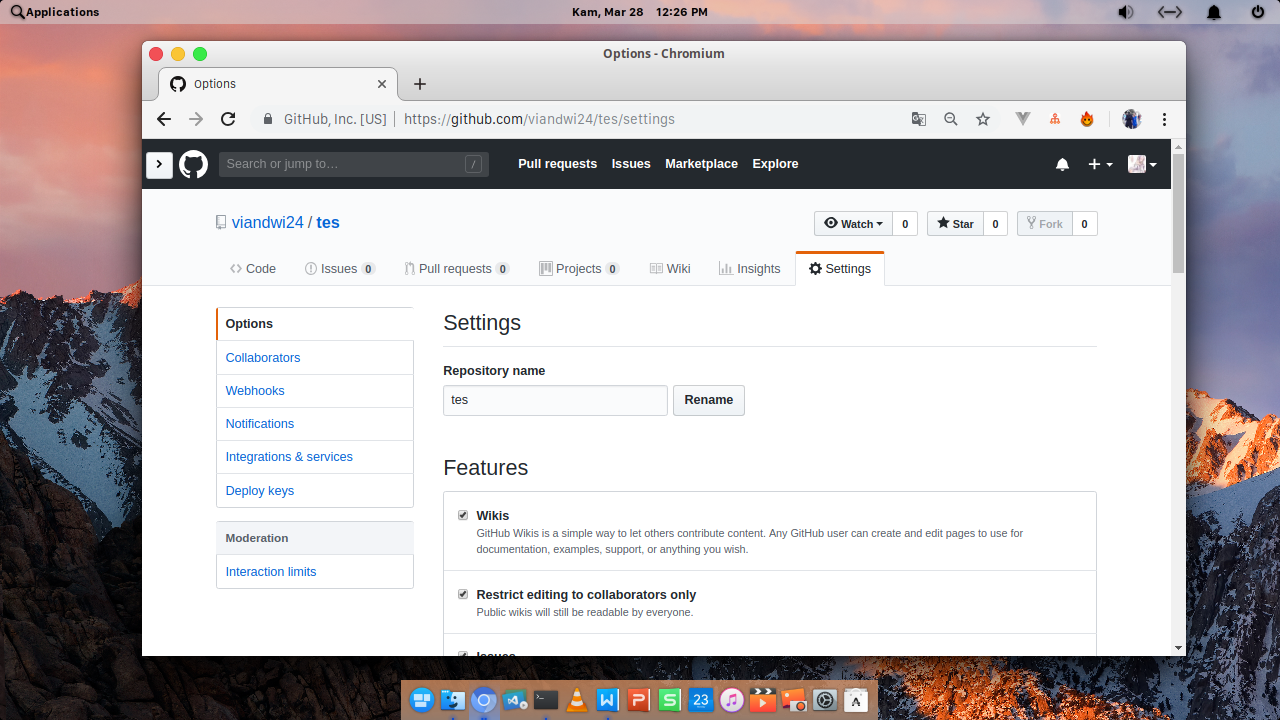Open Notifications settings in sidebar

315,424
